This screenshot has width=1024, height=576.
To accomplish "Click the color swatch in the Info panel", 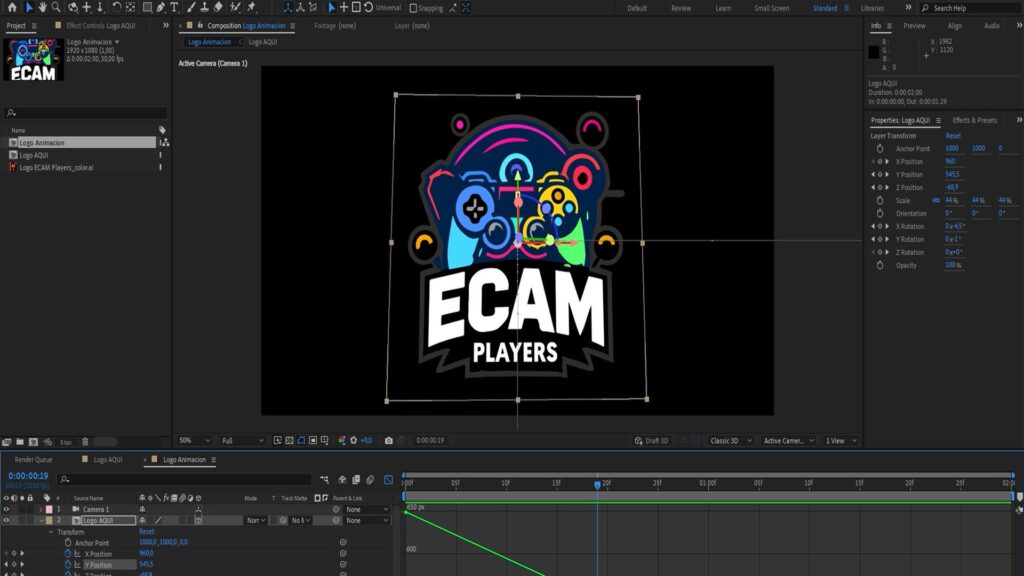I will 874,51.
